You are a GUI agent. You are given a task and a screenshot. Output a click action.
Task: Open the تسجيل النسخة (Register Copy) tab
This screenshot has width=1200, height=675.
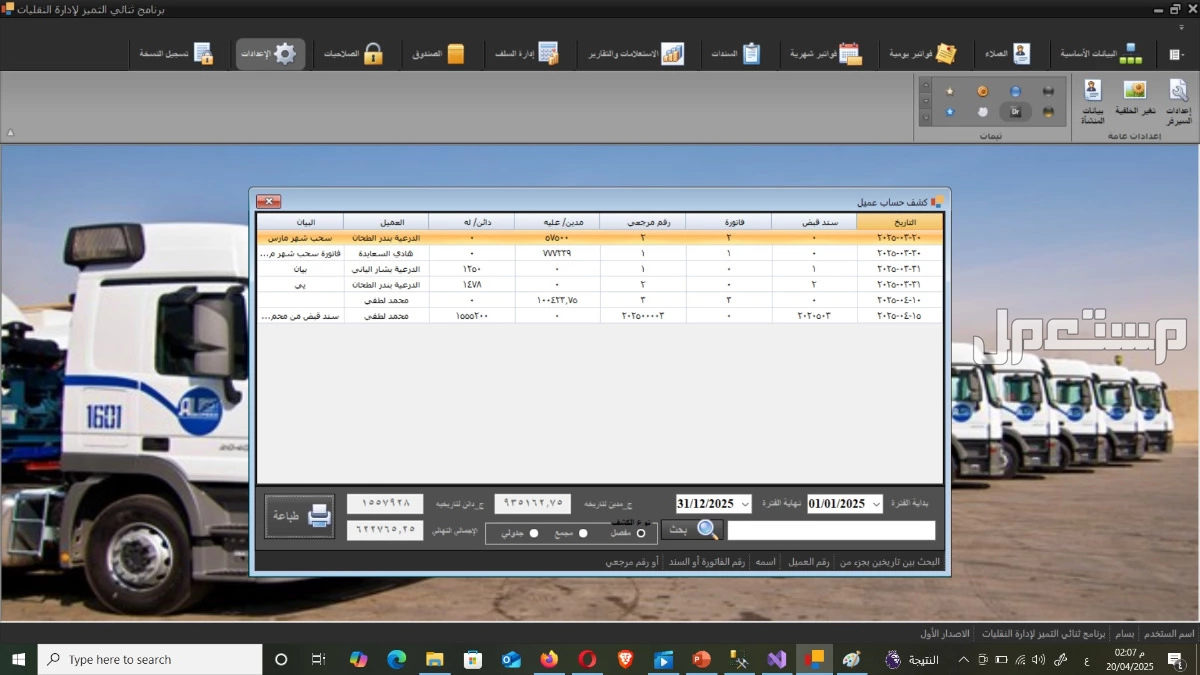(176, 54)
